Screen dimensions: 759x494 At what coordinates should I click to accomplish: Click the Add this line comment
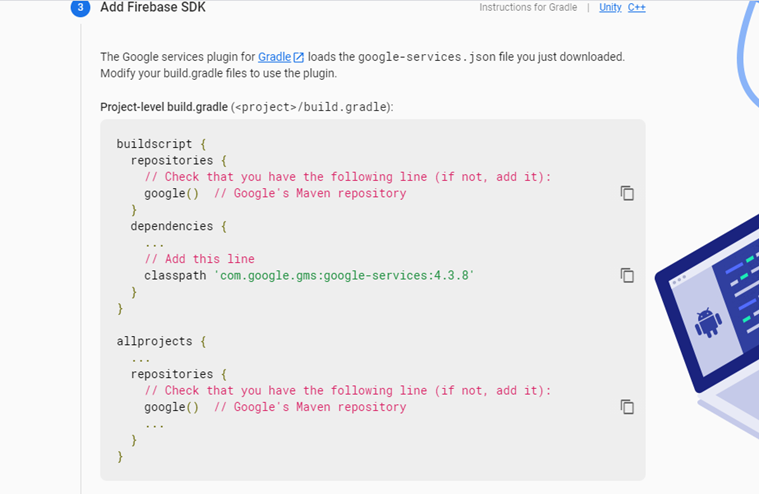199,259
